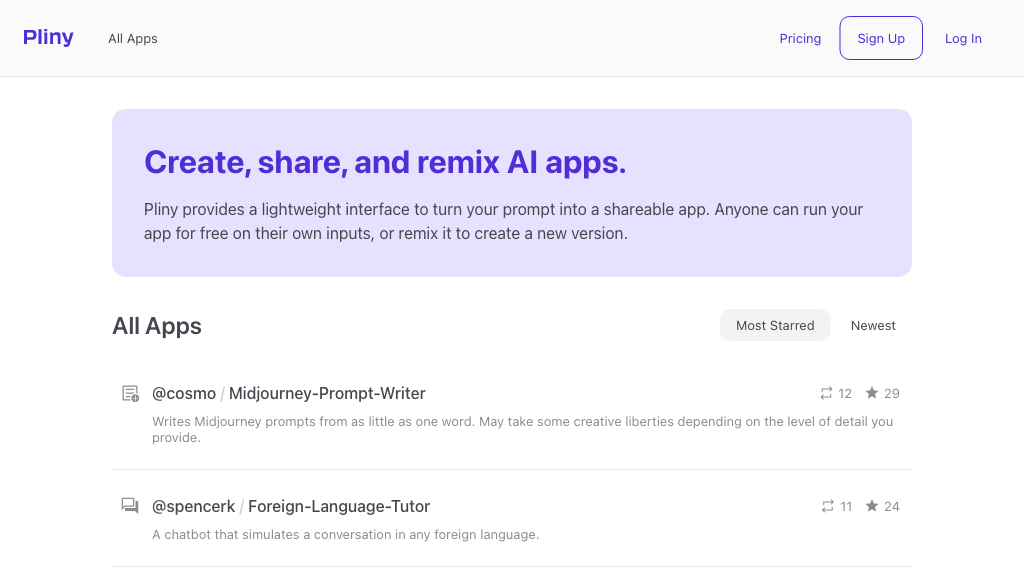Switch to the Newest sorting tab
1024x576 pixels.
coord(873,325)
